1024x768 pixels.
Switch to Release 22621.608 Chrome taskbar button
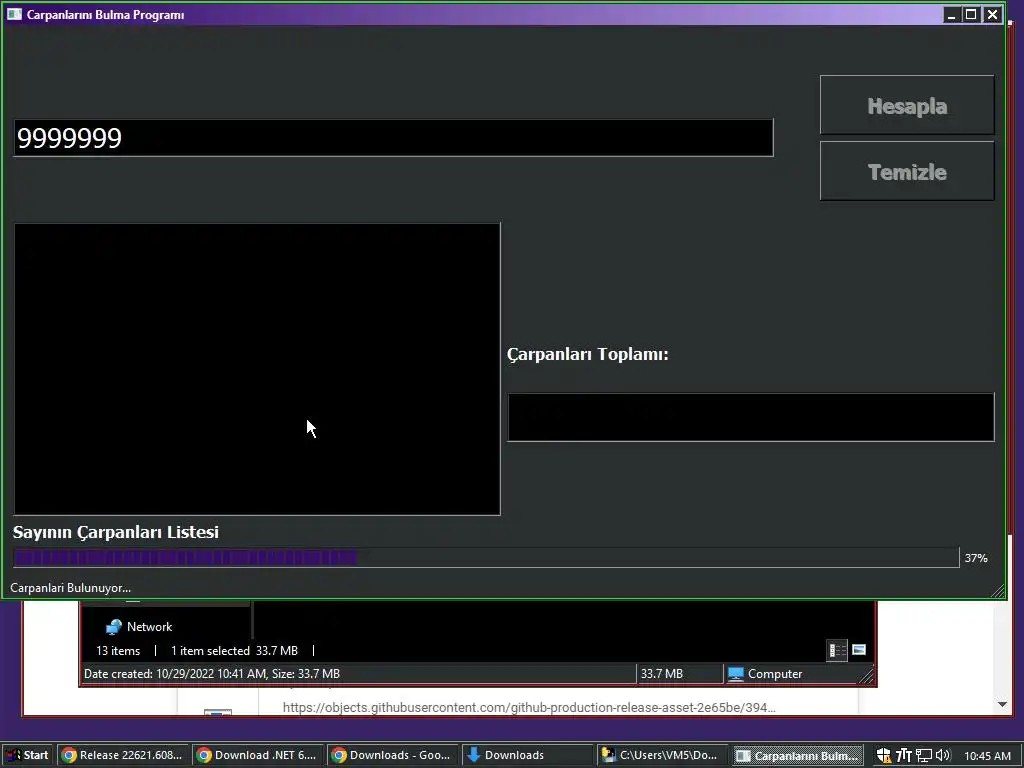click(x=123, y=755)
